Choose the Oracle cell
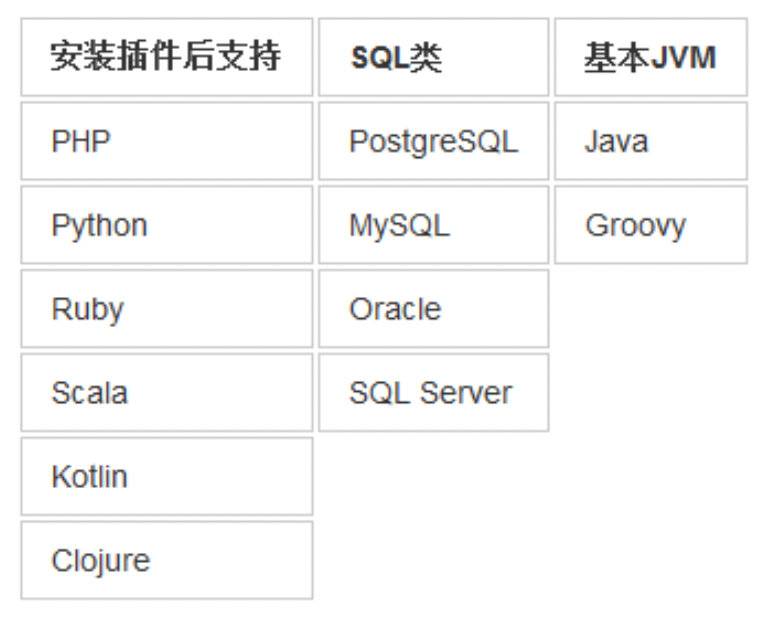Screen dimensions: 772x620 [433, 308]
